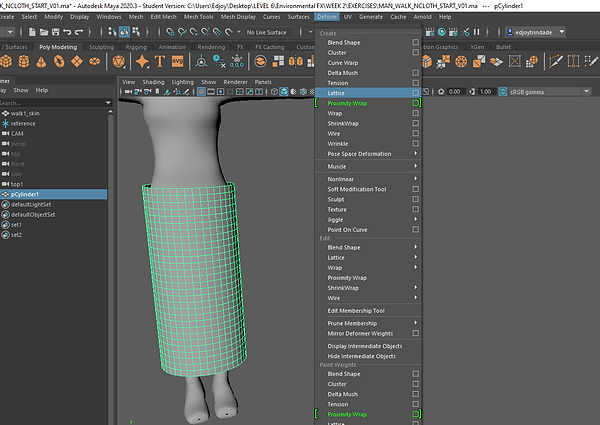Open the Mesh Tools menu
Viewport: 600px width, 425px height.
coord(199,17)
